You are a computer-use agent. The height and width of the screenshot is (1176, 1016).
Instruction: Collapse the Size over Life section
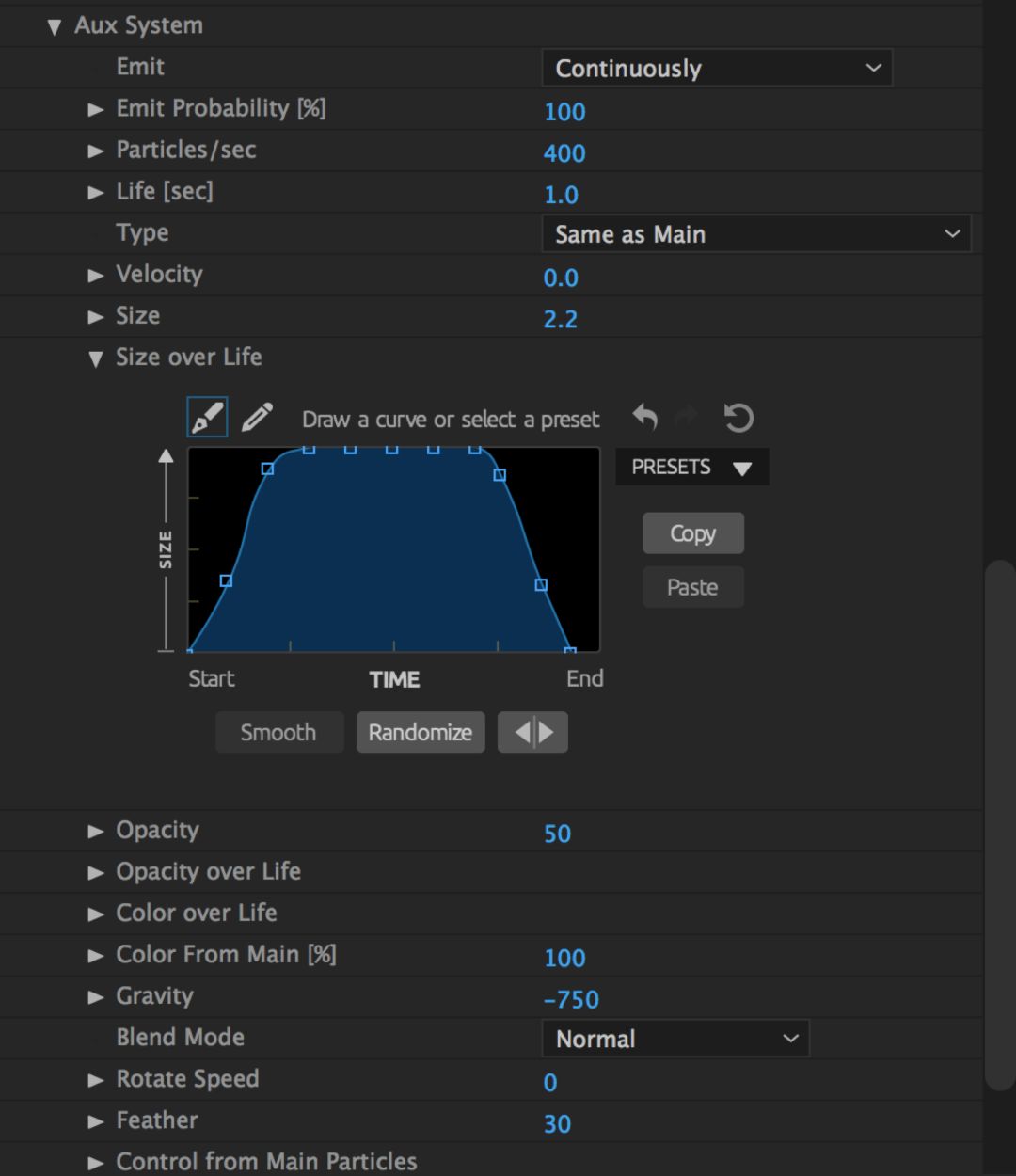pyautogui.click(x=95, y=359)
